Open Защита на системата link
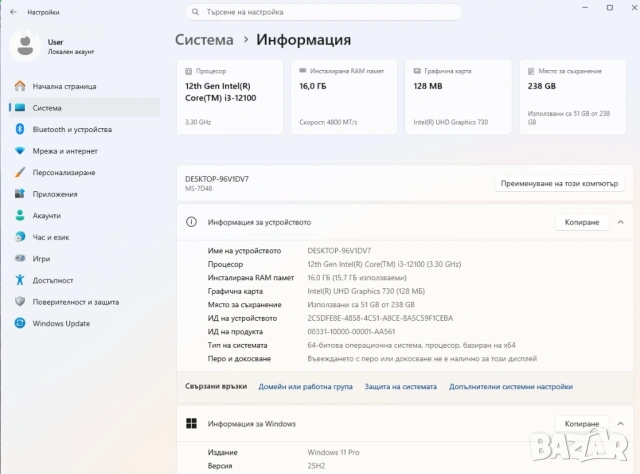This screenshot has width=640, height=474. tap(400, 386)
